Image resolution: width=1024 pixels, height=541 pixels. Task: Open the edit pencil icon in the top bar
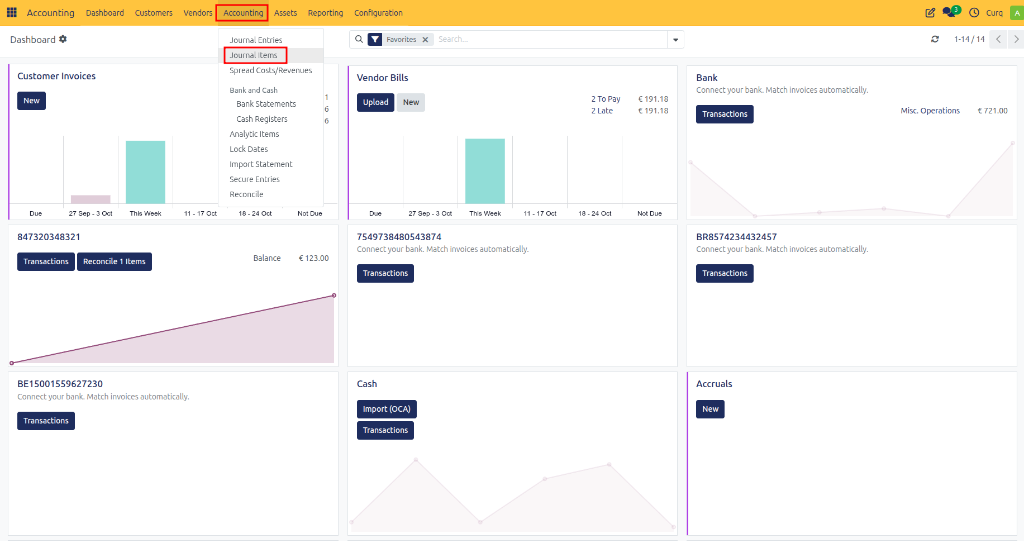(x=930, y=12)
